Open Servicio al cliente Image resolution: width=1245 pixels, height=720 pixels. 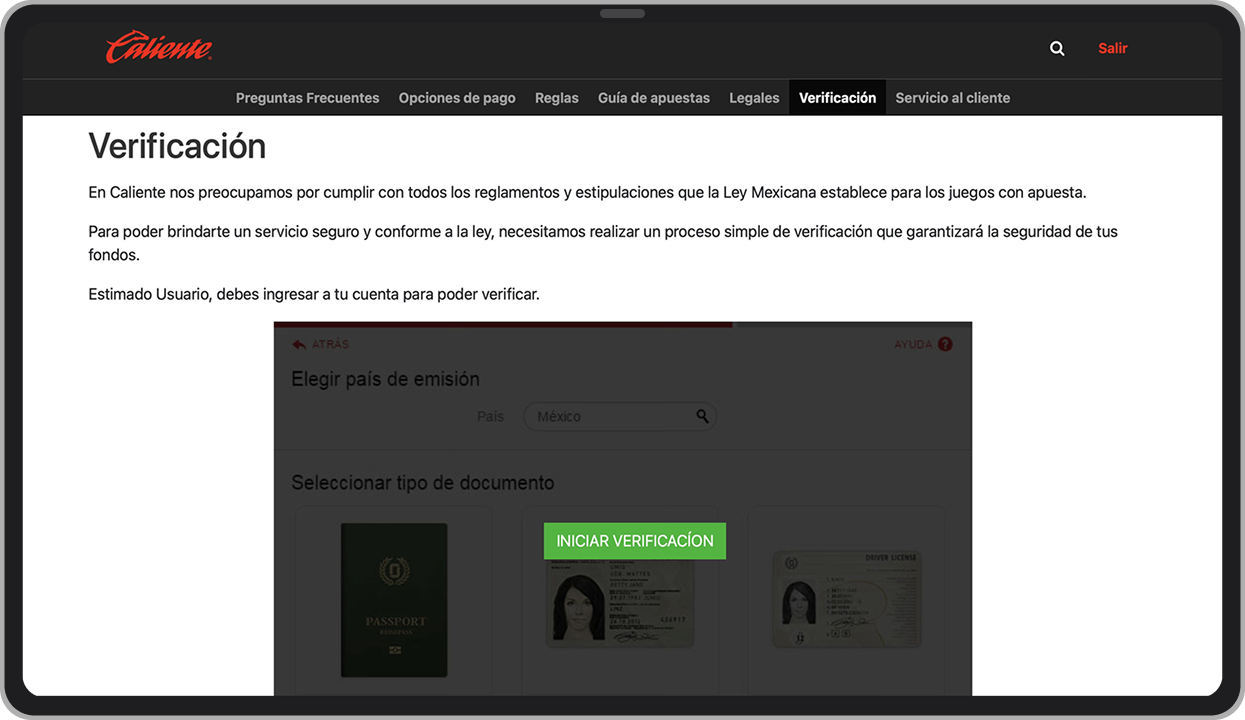point(952,97)
